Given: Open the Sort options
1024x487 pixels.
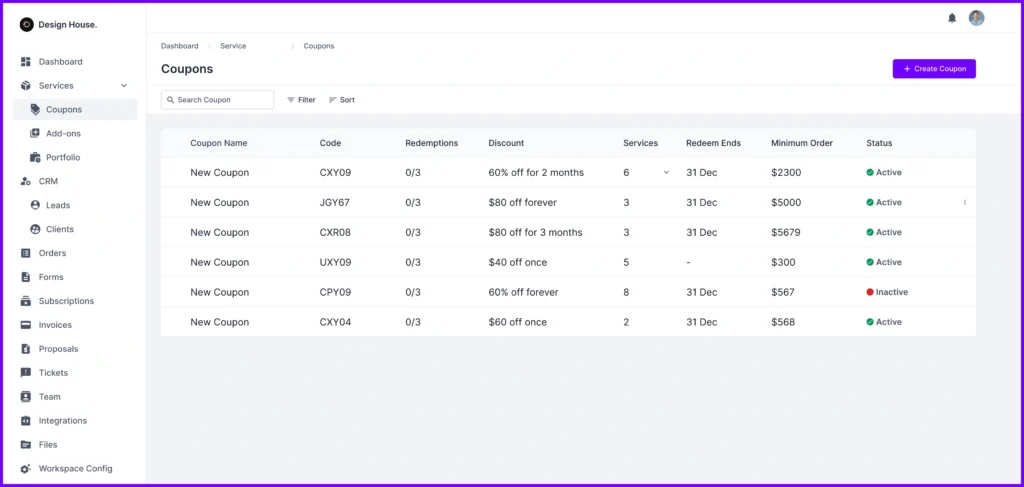Looking at the screenshot, I should (x=341, y=100).
